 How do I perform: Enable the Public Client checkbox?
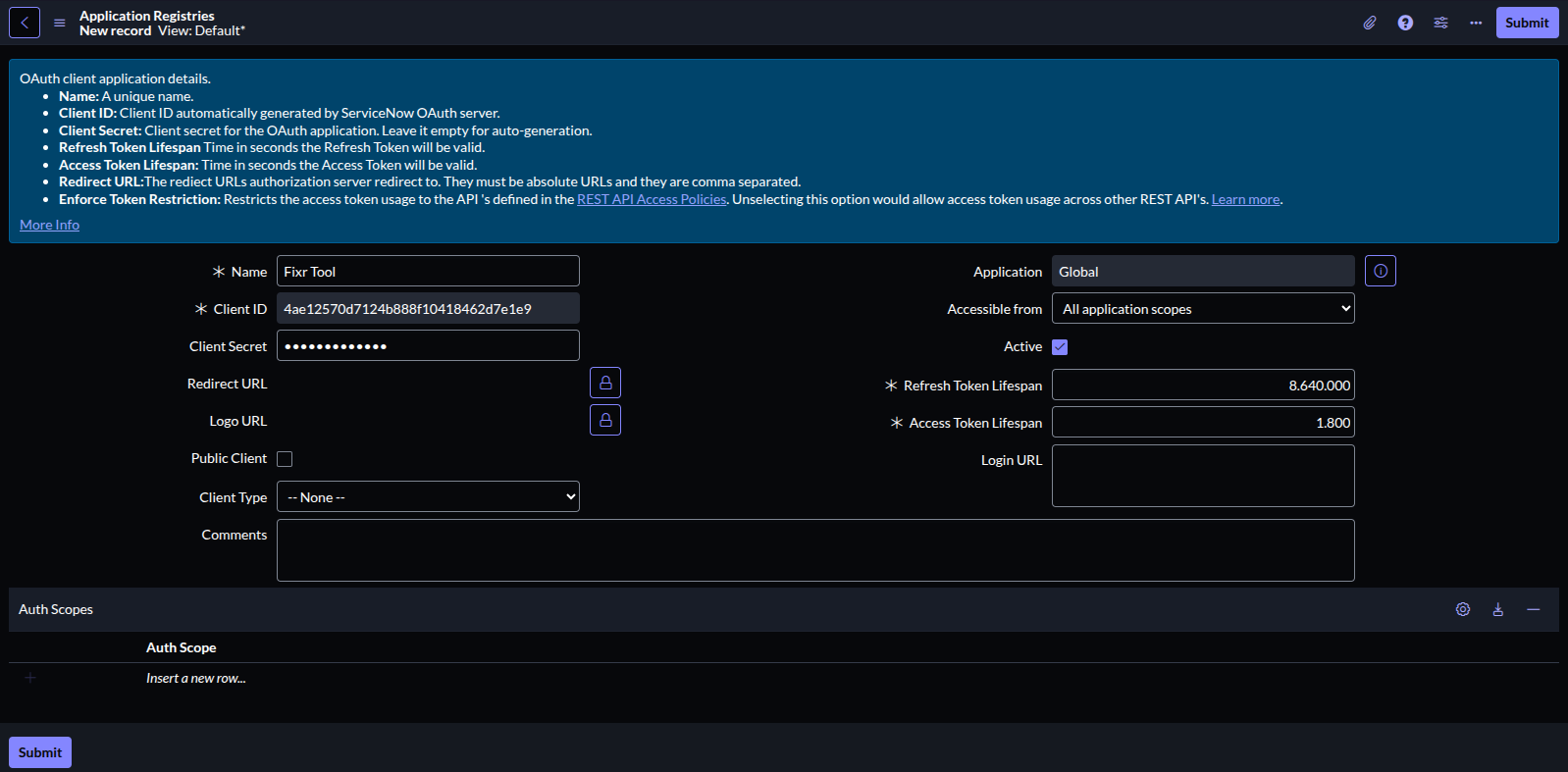coord(285,459)
